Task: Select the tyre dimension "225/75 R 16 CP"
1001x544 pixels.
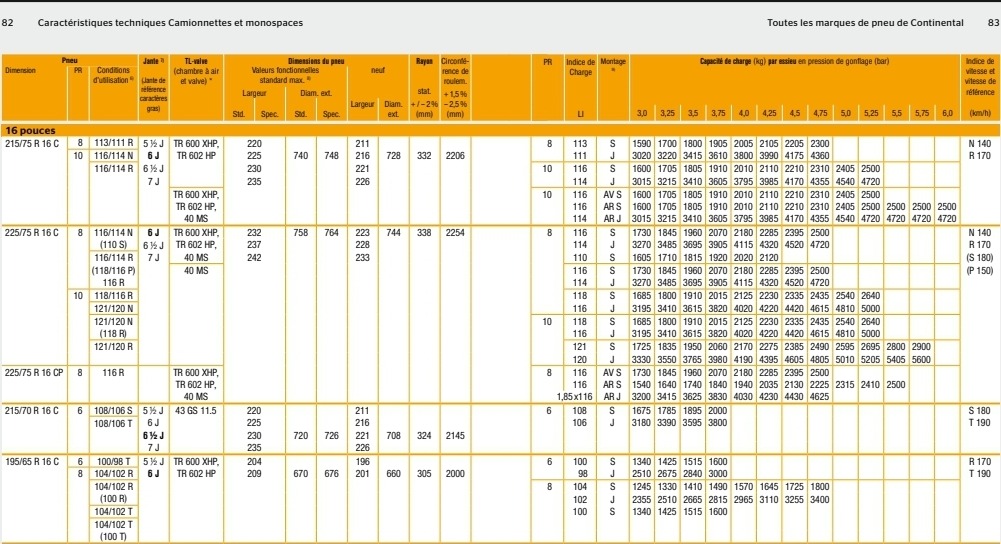Action: (34, 373)
